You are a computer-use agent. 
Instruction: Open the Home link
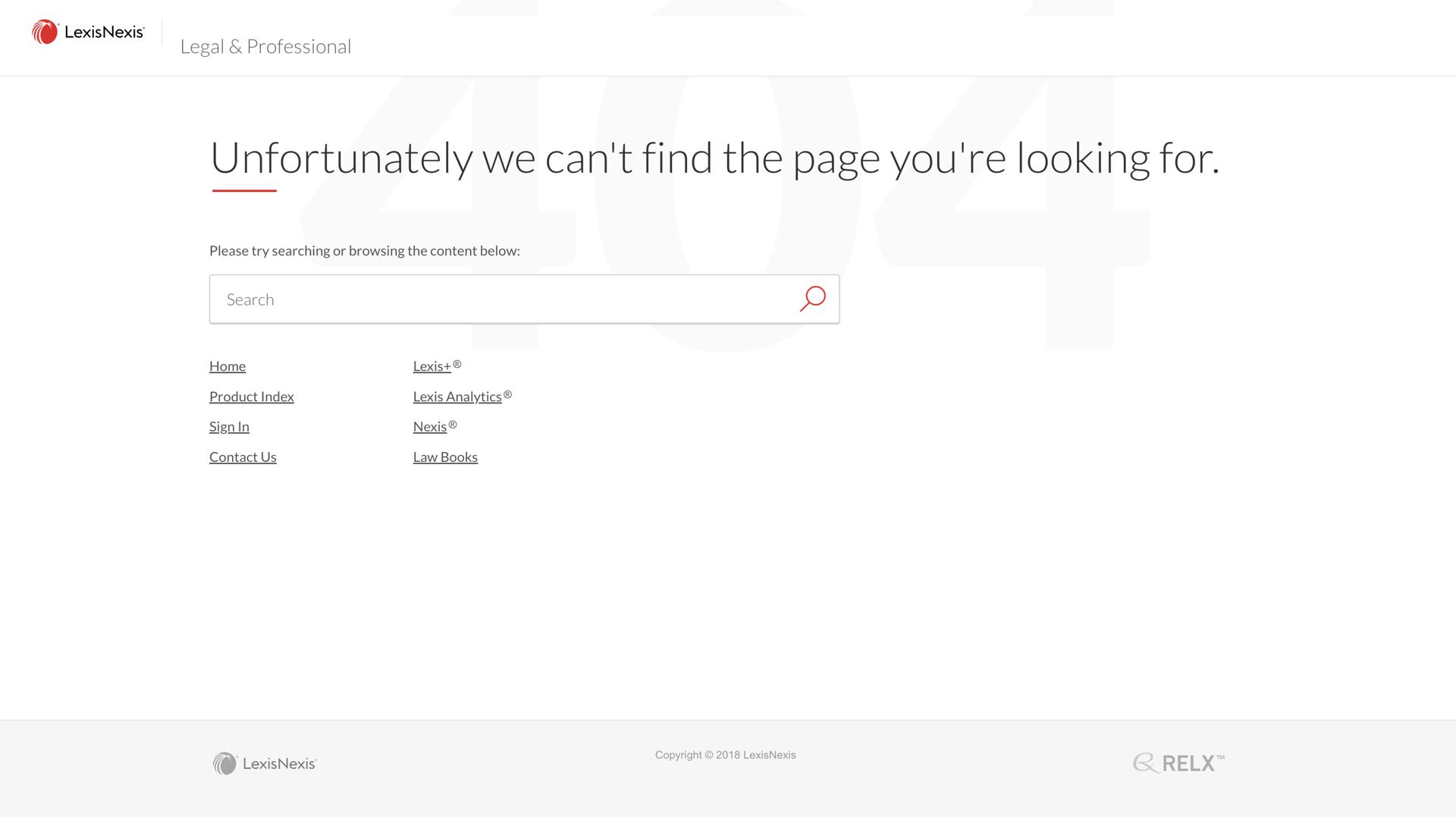(x=227, y=366)
